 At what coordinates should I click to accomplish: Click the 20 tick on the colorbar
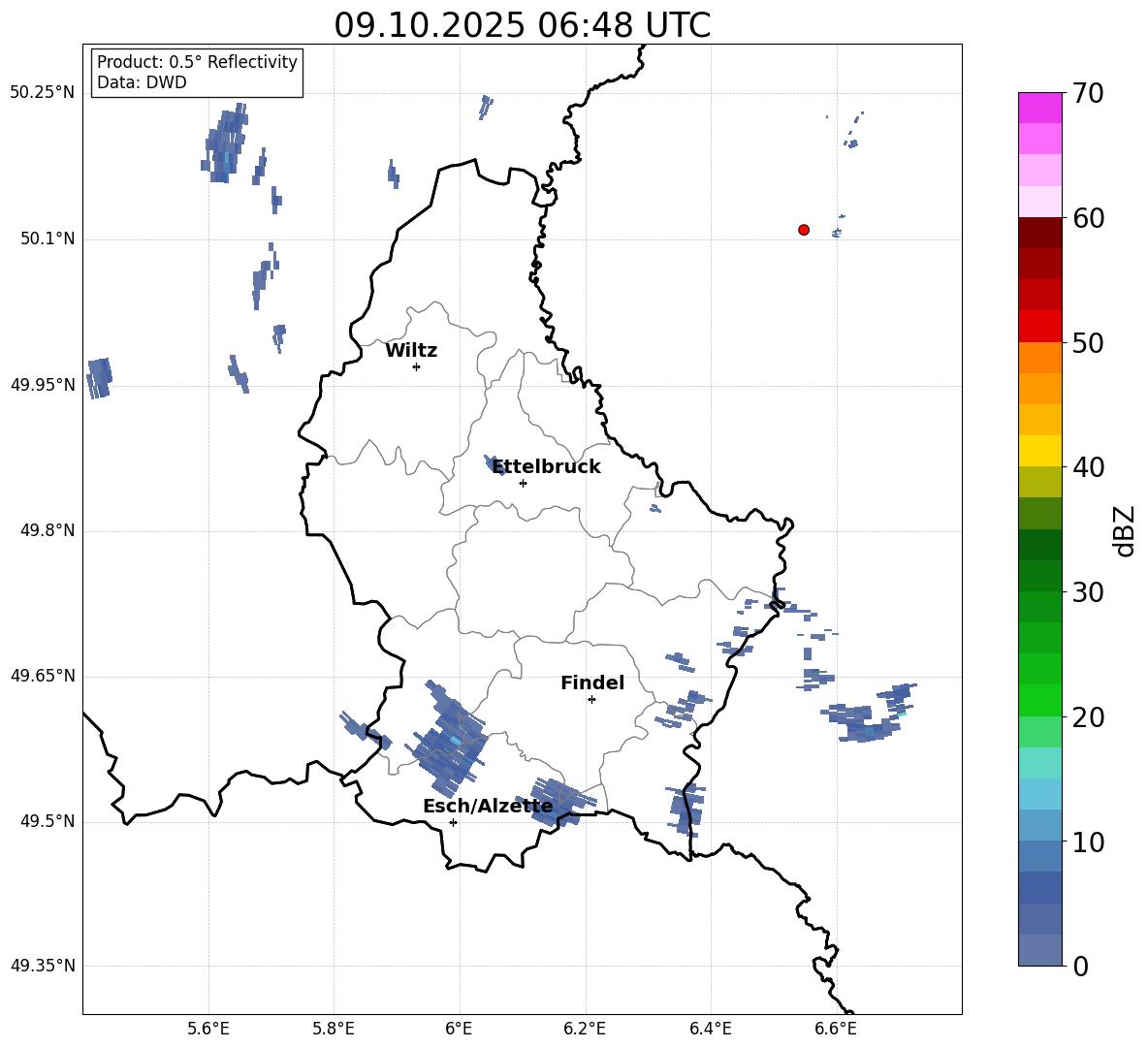click(x=1088, y=717)
